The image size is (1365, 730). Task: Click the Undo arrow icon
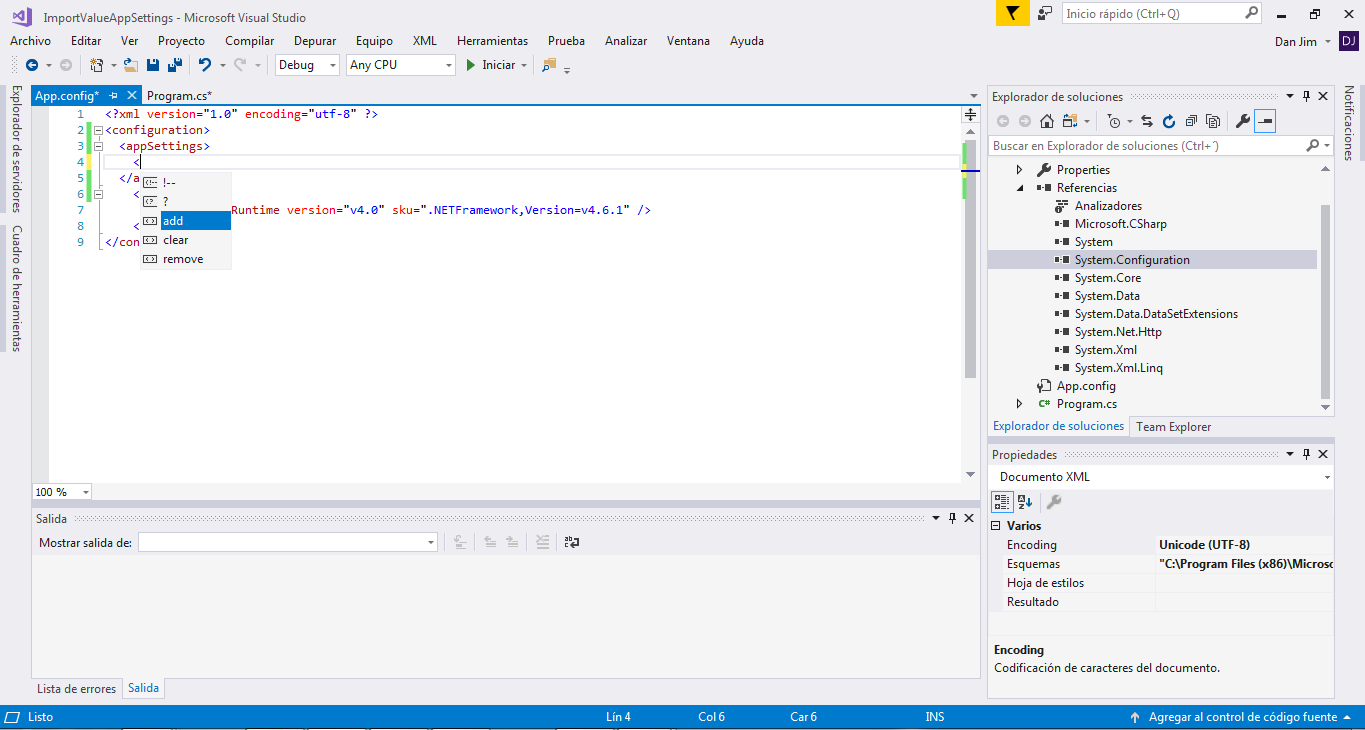(204, 65)
